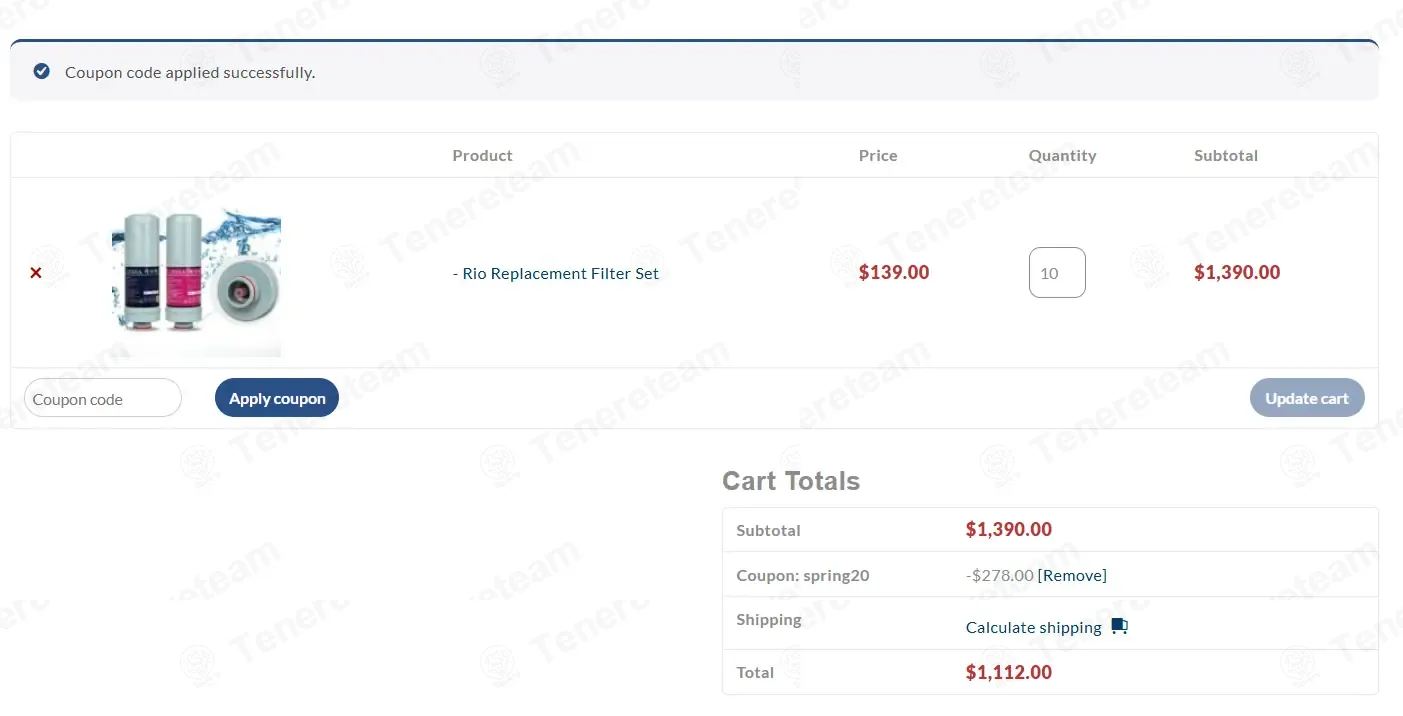Click the Apply coupon button
The image size is (1403, 716).
pyautogui.click(x=277, y=398)
